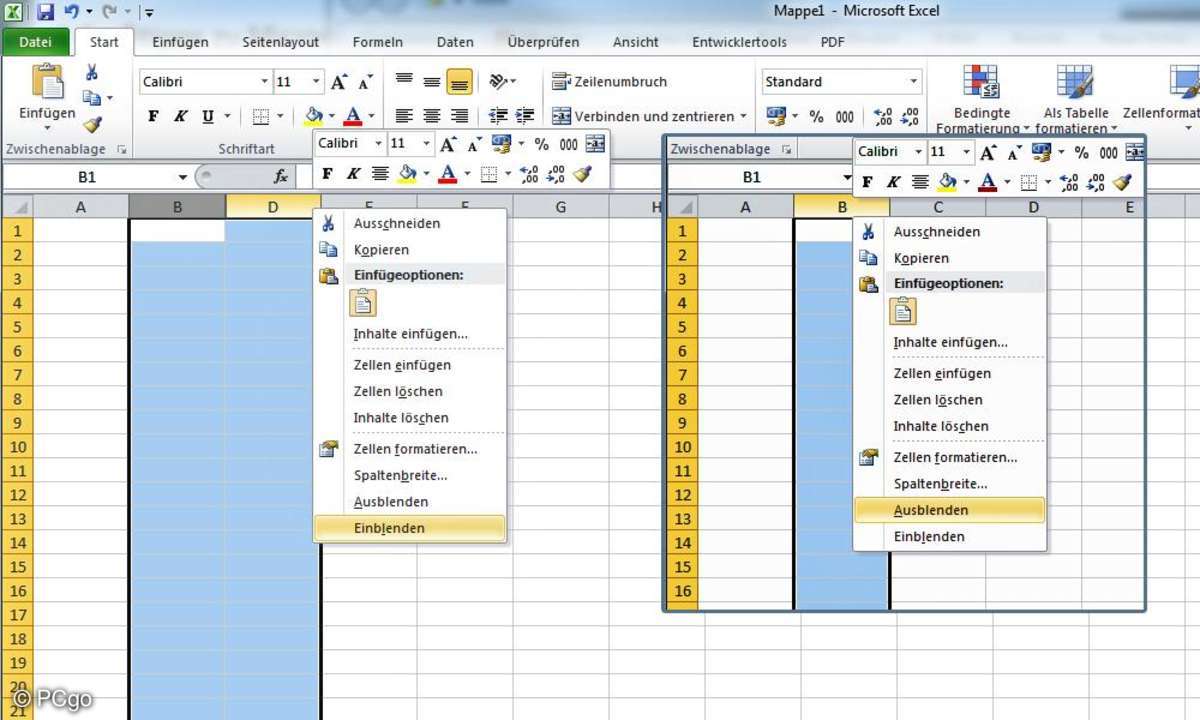Decrease font size with the ribbon's small A
The image size is (1200, 720).
(x=365, y=82)
